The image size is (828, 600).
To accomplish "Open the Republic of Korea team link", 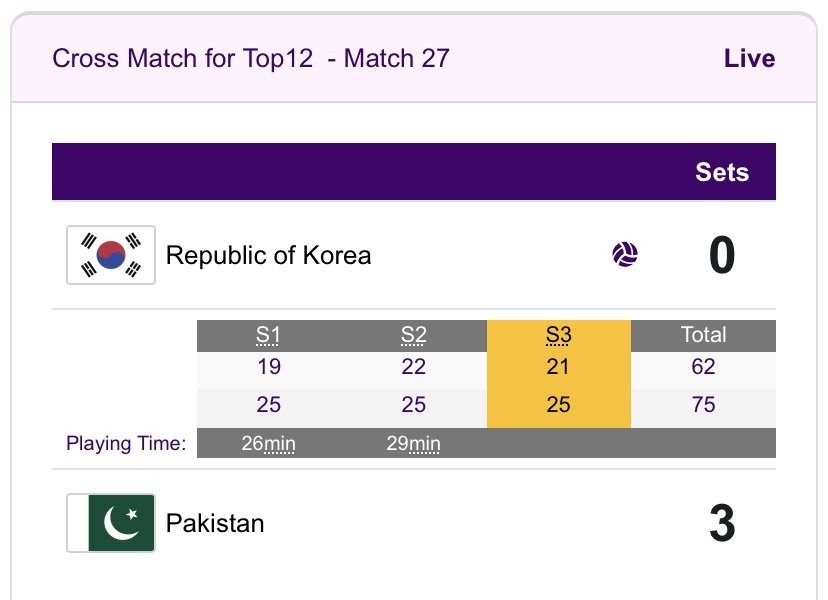I will point(268,255).
